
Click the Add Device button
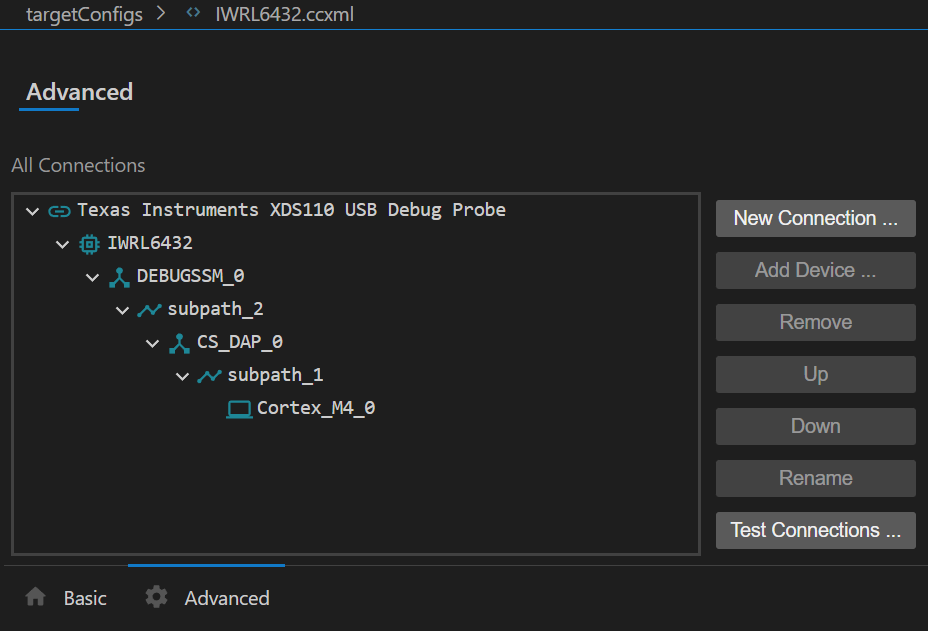pyautogui.click(x=816, y=271)
